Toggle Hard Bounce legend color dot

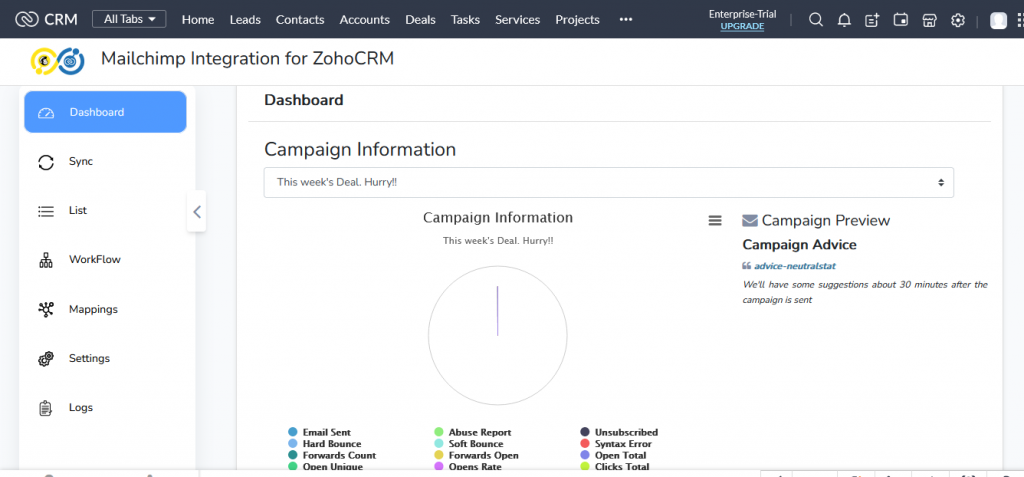click(293, 444)
